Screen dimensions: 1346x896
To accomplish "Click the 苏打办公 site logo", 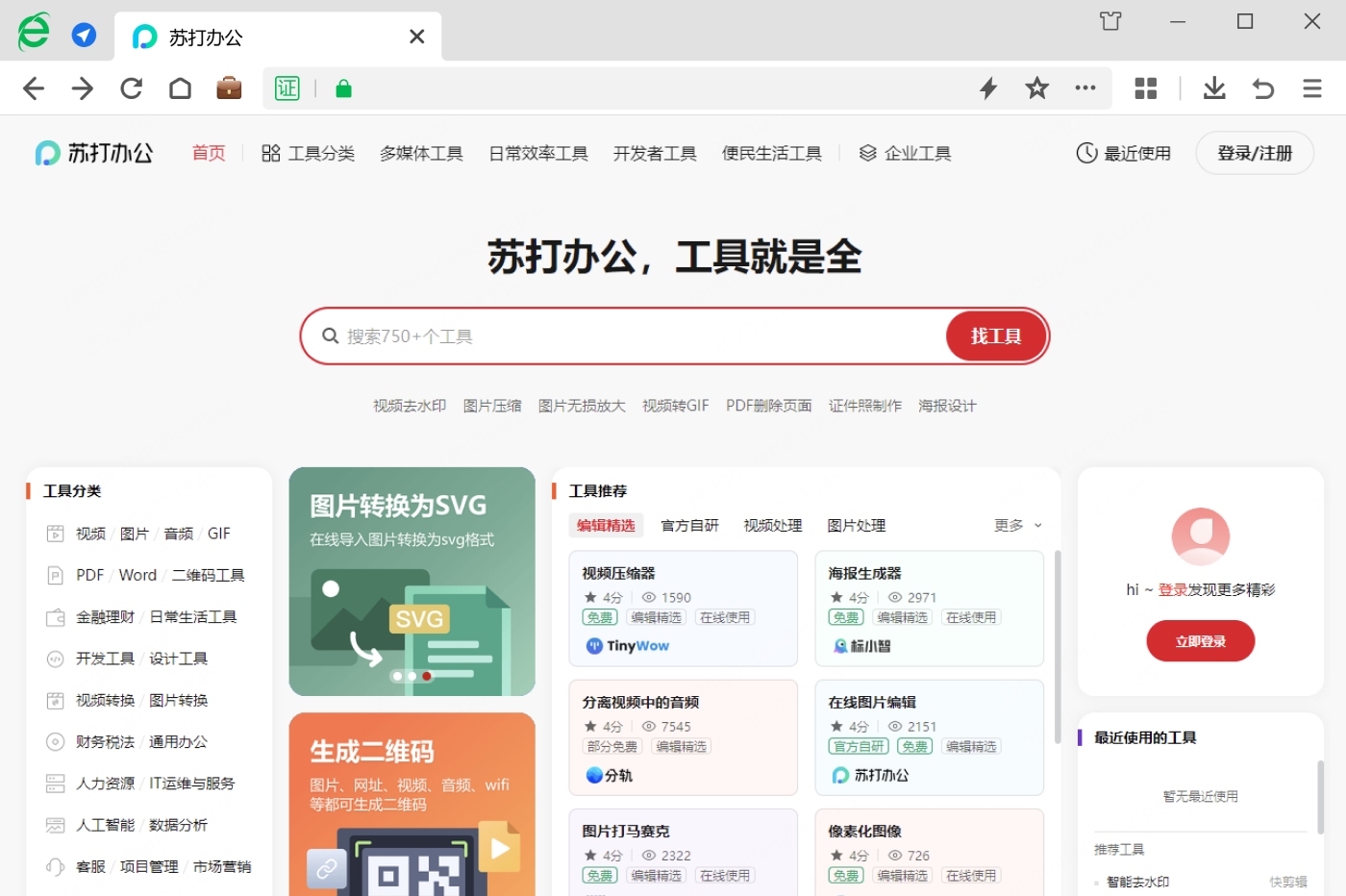I will point(94,153).
